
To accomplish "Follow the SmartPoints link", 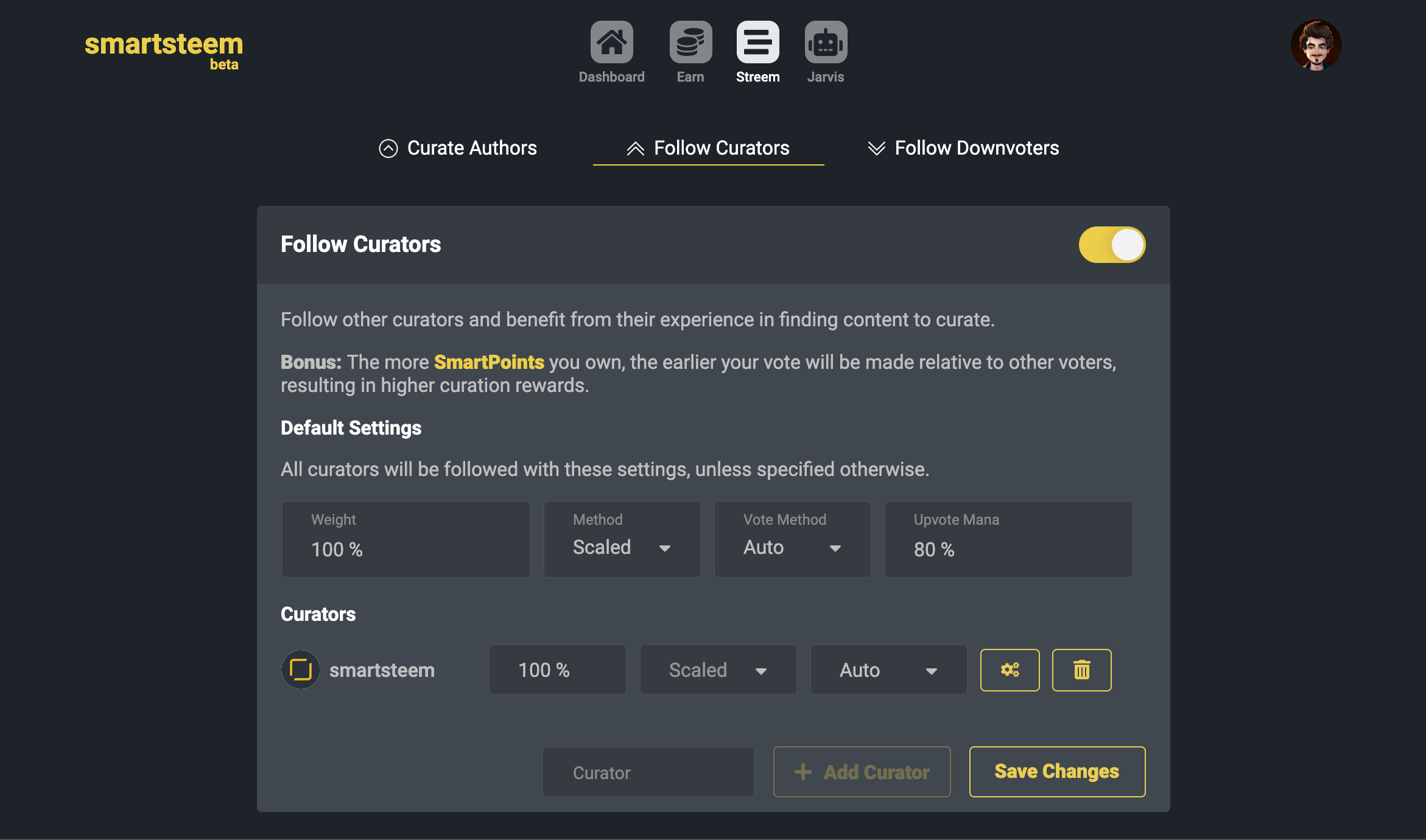I will pos(489,362).
